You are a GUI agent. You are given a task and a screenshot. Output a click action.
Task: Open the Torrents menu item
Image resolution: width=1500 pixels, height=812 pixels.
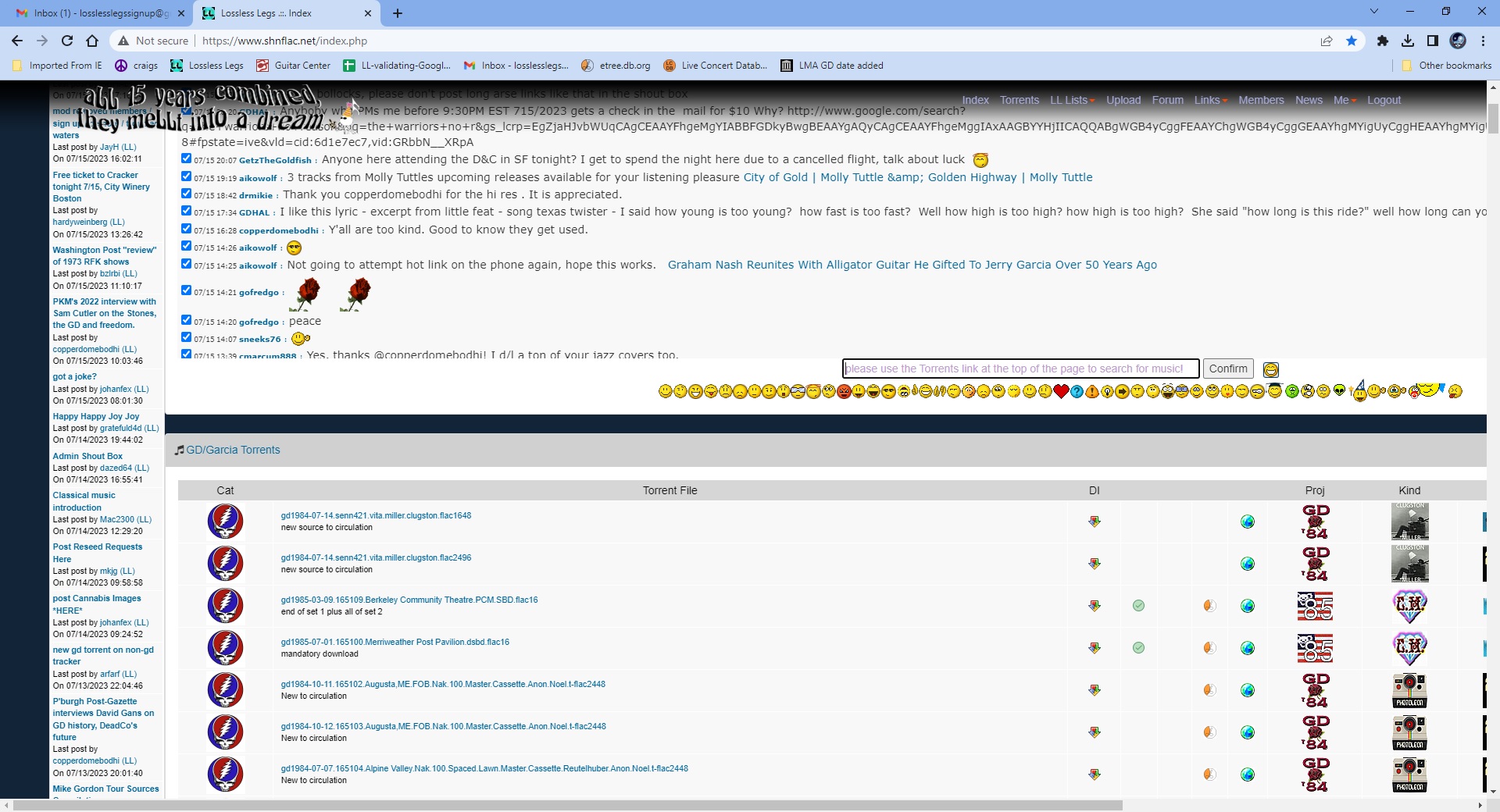(1020, 100)
